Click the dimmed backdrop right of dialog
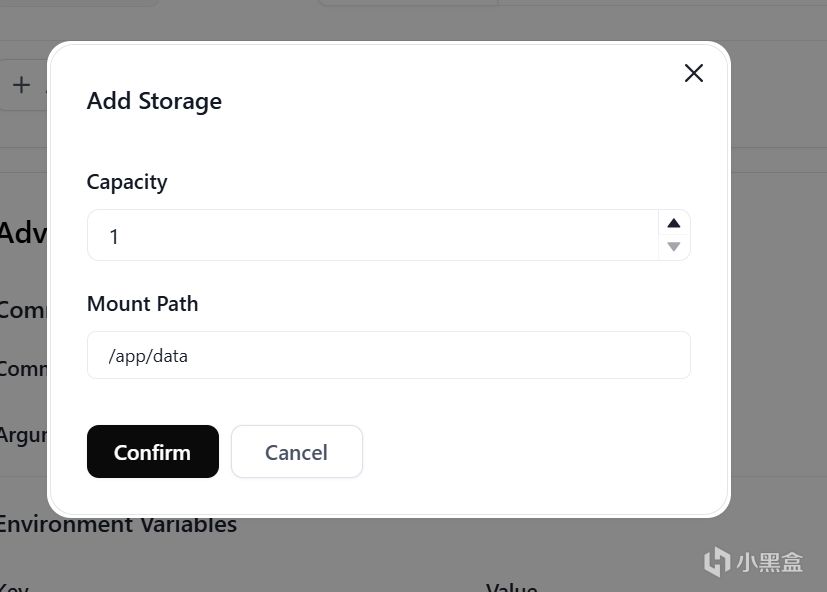This screenshot has height=592, width=827. click(778, 300)
